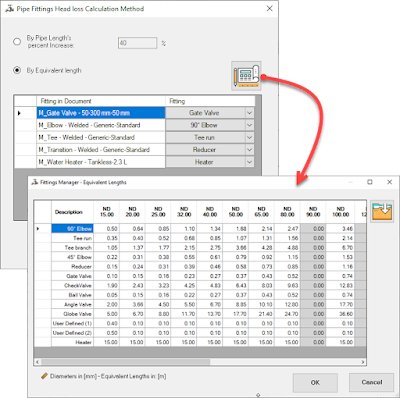Screen dimensions: 400x398
Task: Click the ND 100.00 column header
Action: [340, 212]
